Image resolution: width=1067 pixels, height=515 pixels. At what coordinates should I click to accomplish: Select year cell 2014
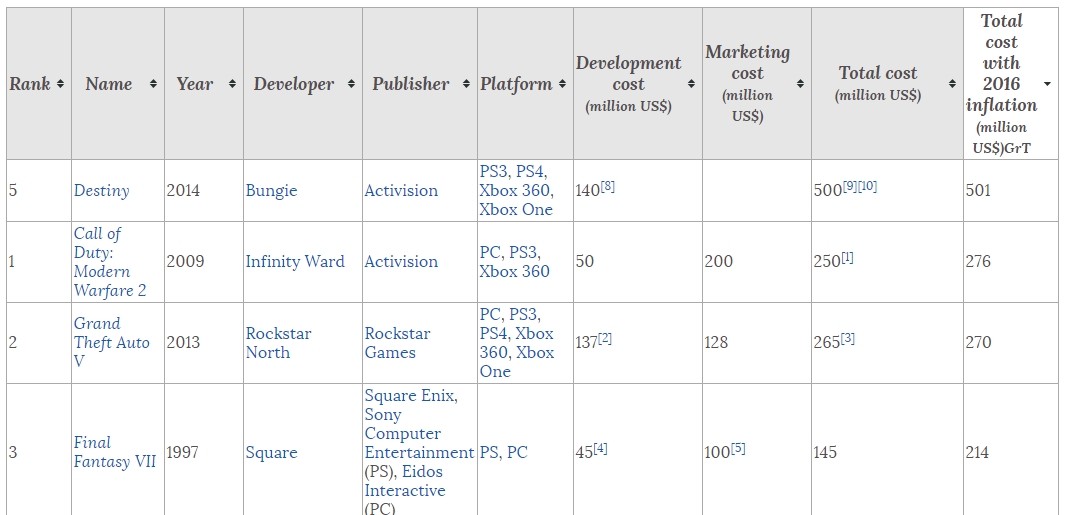(x=183, y=190)
